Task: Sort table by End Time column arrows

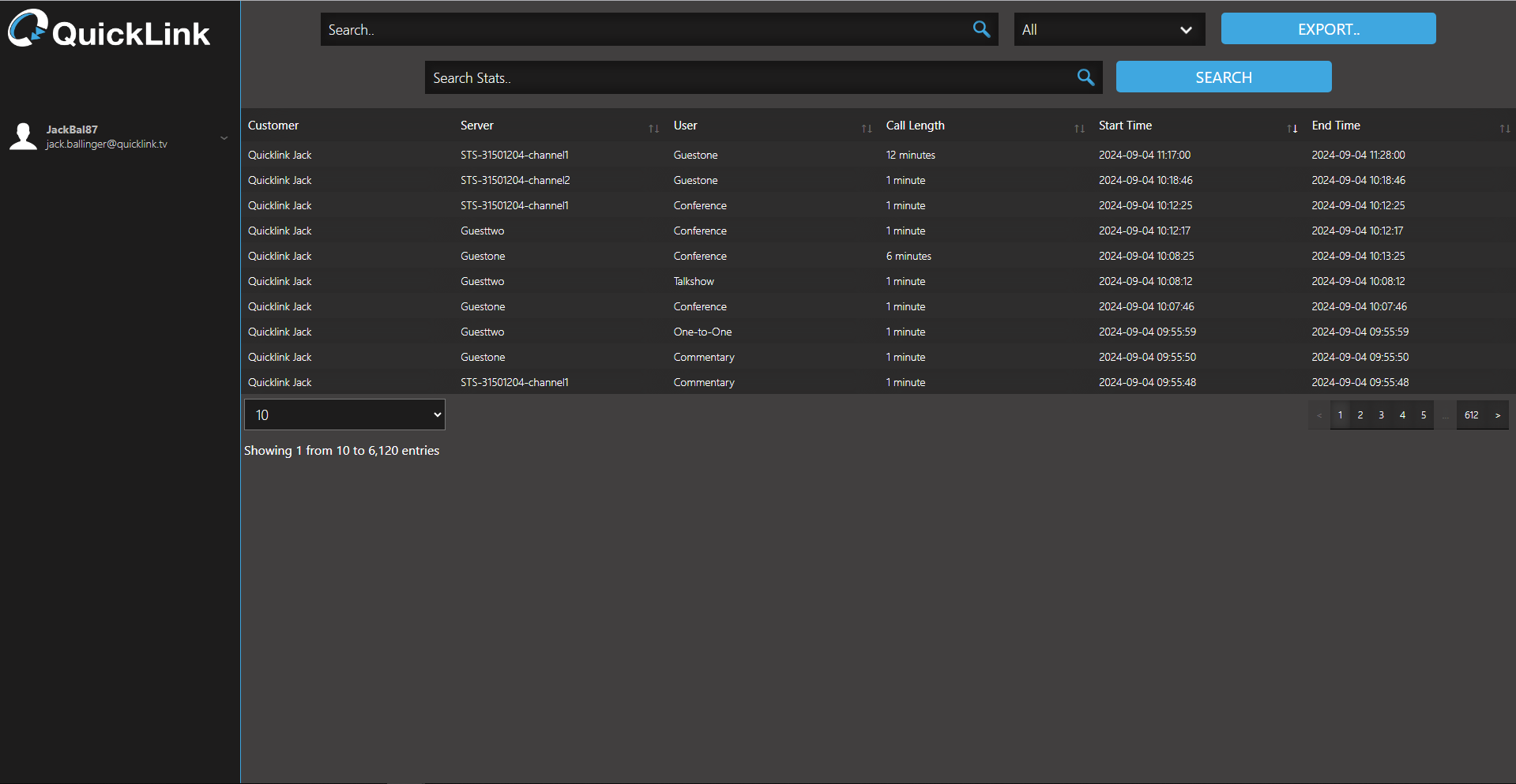Action: point(1505,129)
